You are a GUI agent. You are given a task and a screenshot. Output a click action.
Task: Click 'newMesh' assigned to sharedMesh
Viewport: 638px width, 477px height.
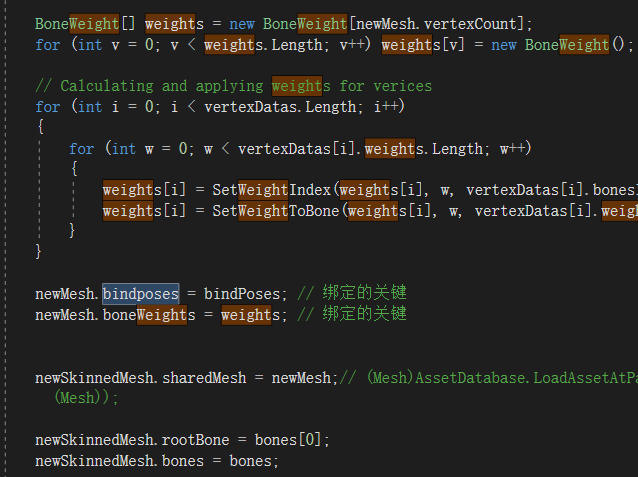(x=301, y=378)
